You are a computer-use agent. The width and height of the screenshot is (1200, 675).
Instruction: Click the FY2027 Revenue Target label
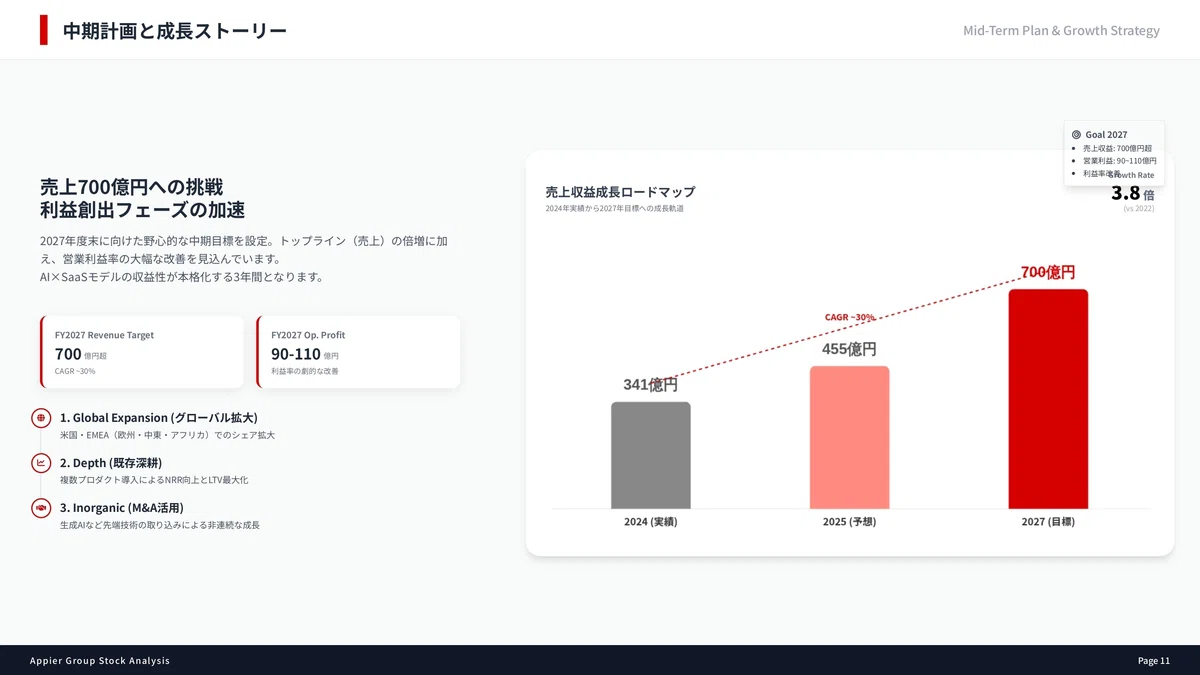coord(104,335)
